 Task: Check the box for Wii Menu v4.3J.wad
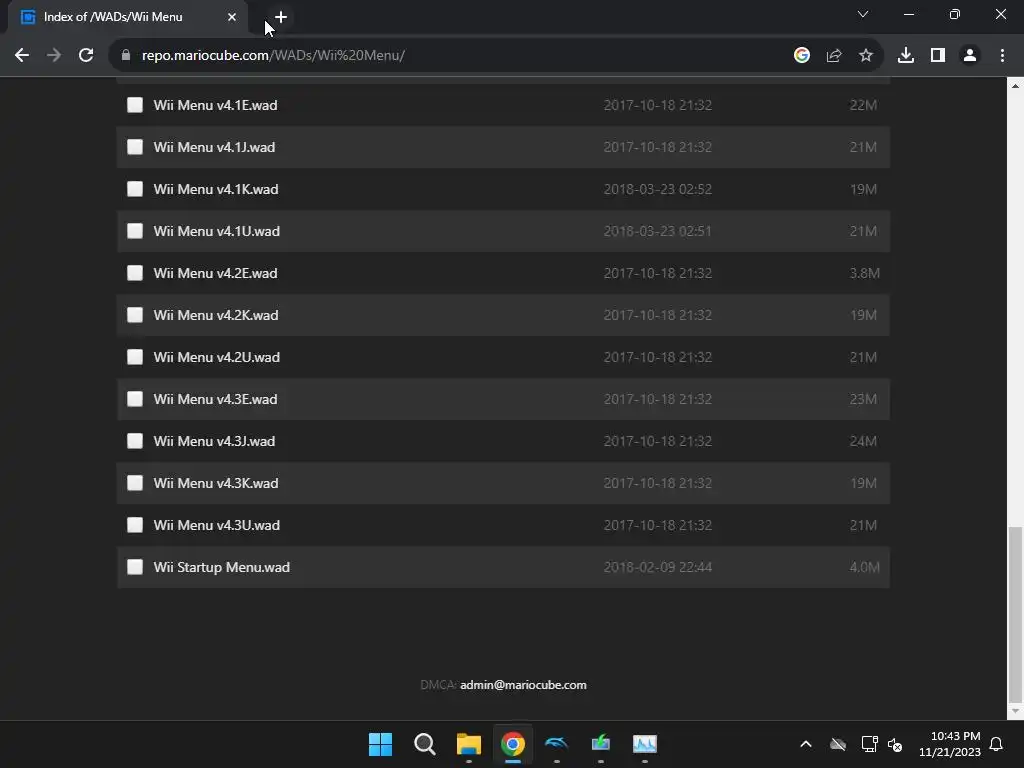click(x=135, y=441)
